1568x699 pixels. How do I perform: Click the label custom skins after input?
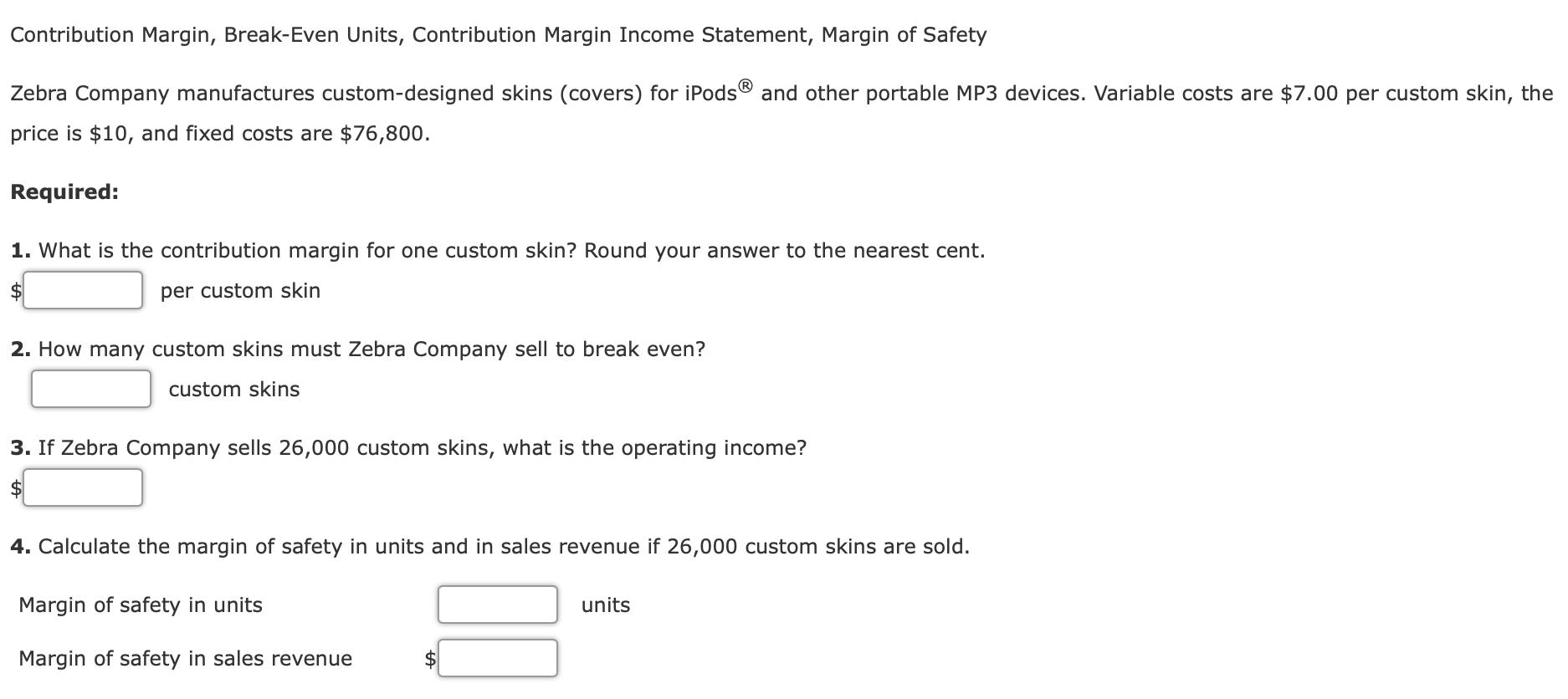[x=234, y=388]
